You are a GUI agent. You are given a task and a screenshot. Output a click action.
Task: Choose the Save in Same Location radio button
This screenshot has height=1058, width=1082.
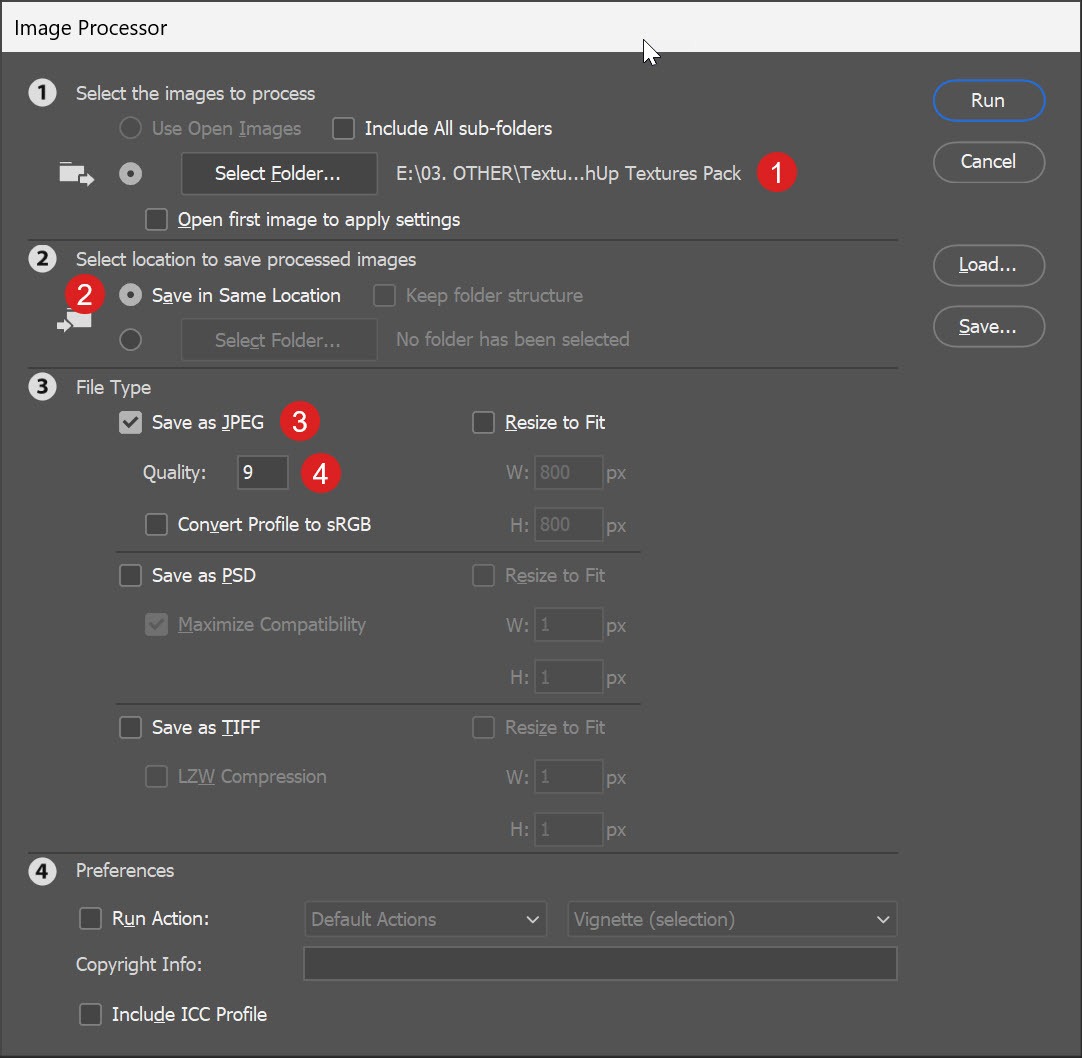[x=130, y=296]
